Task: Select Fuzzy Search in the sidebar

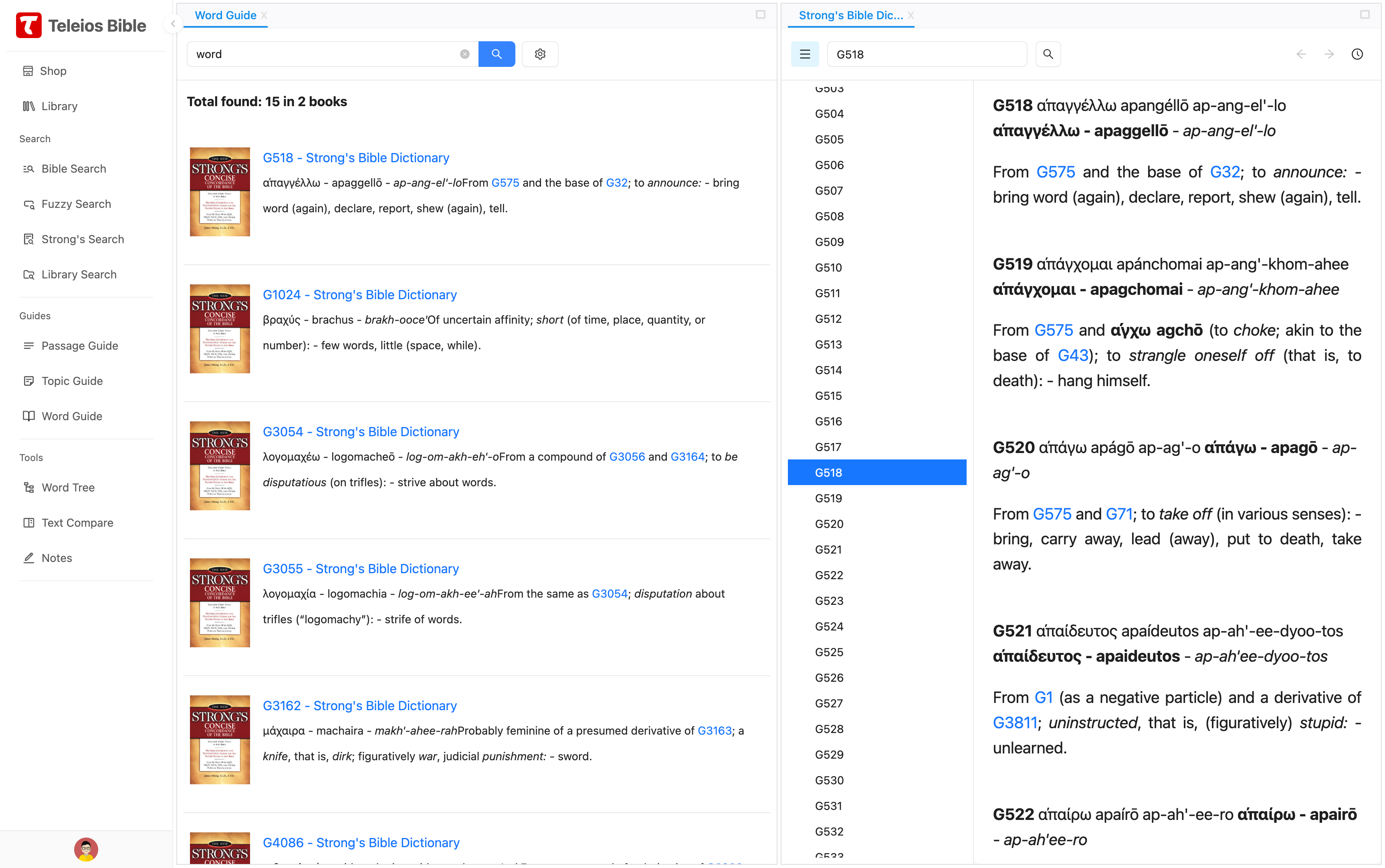Action: pyautogui.click(x=76, y=204)
